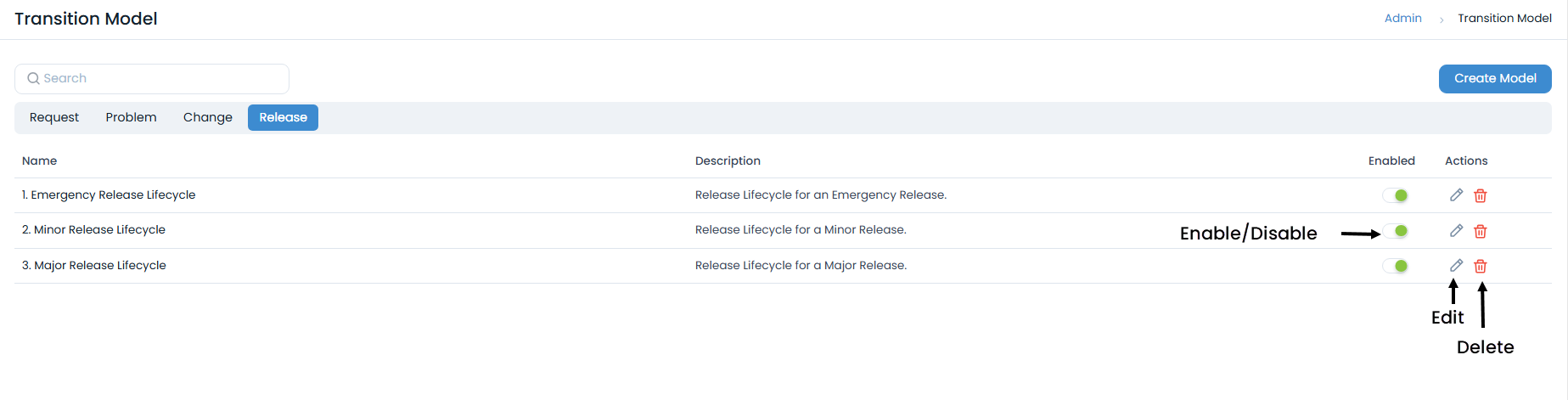Delete the Minor Release Lifecycle model
The height and width of the screenshot is (400, 1568).
pos(1481,231)
